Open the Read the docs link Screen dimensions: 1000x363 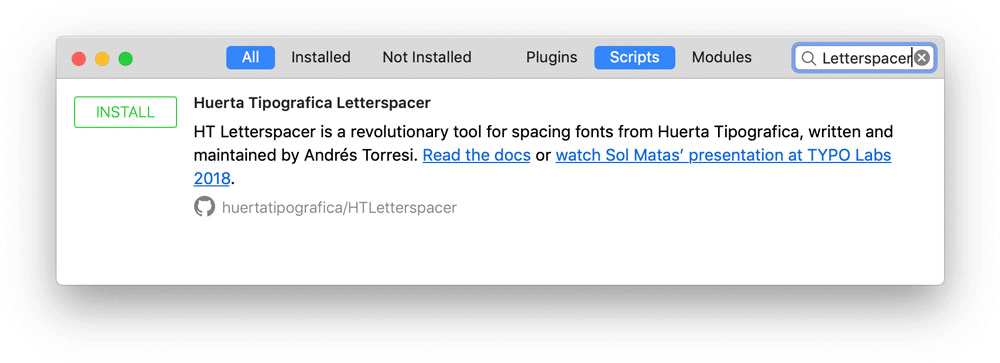coord(476,155)
